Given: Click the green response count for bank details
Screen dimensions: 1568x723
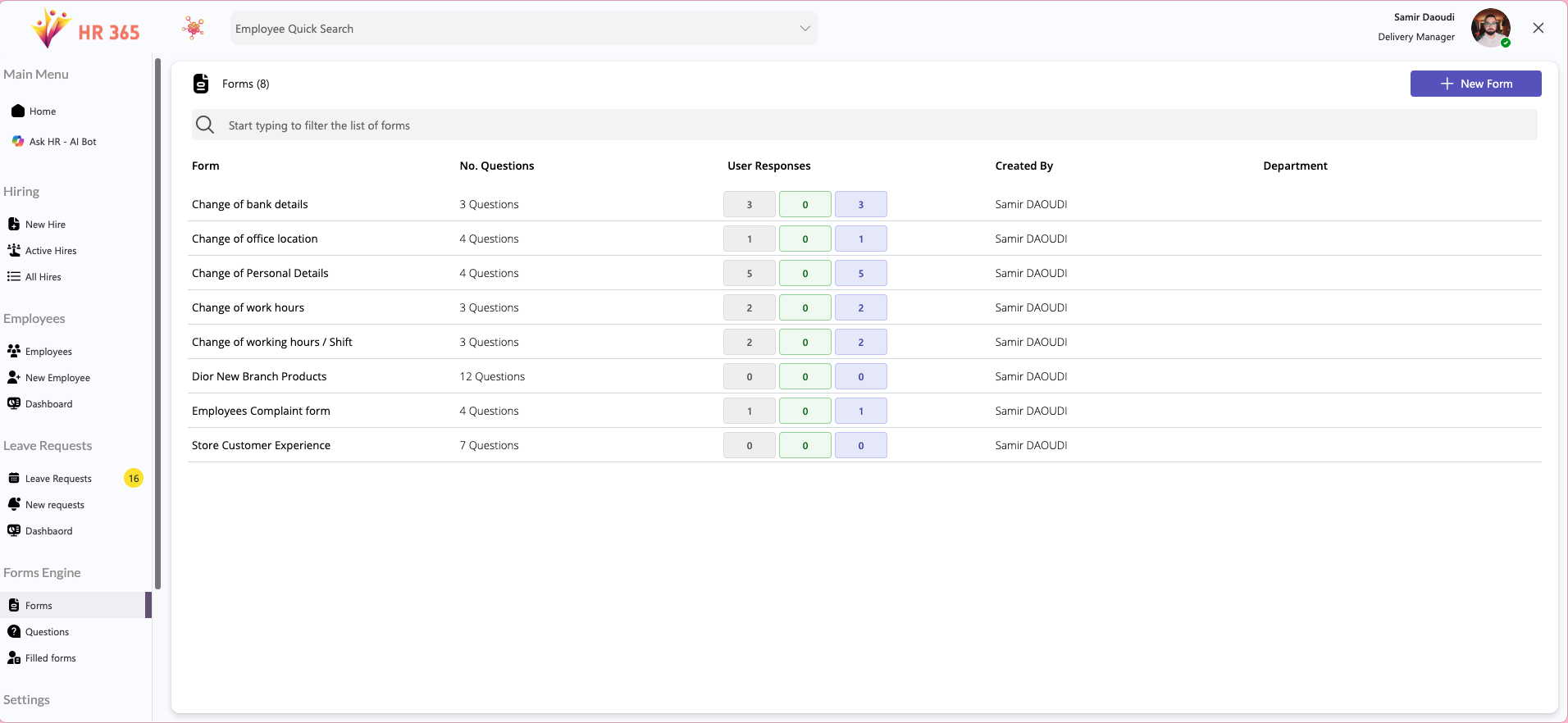Looking at the screenshot, I should coord(805,204).
